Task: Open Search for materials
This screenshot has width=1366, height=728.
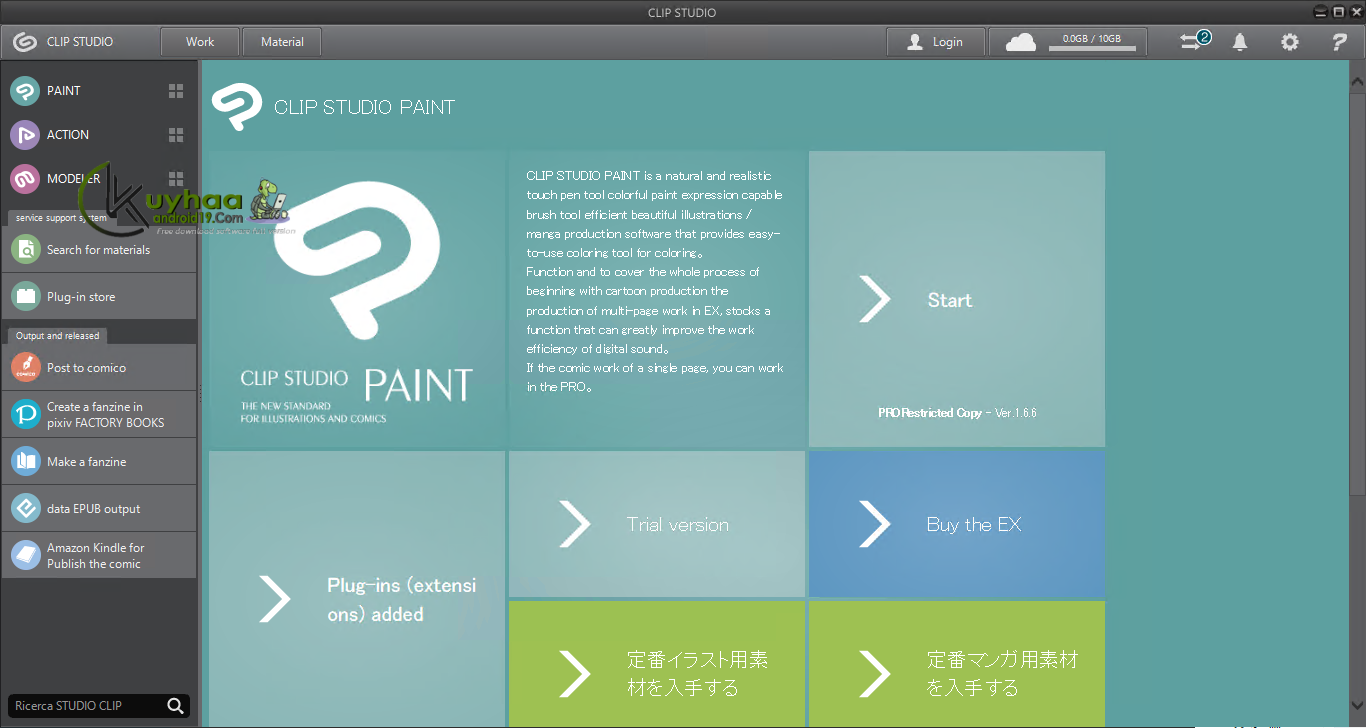Action: pyautogui.click(x=99, y=250)
